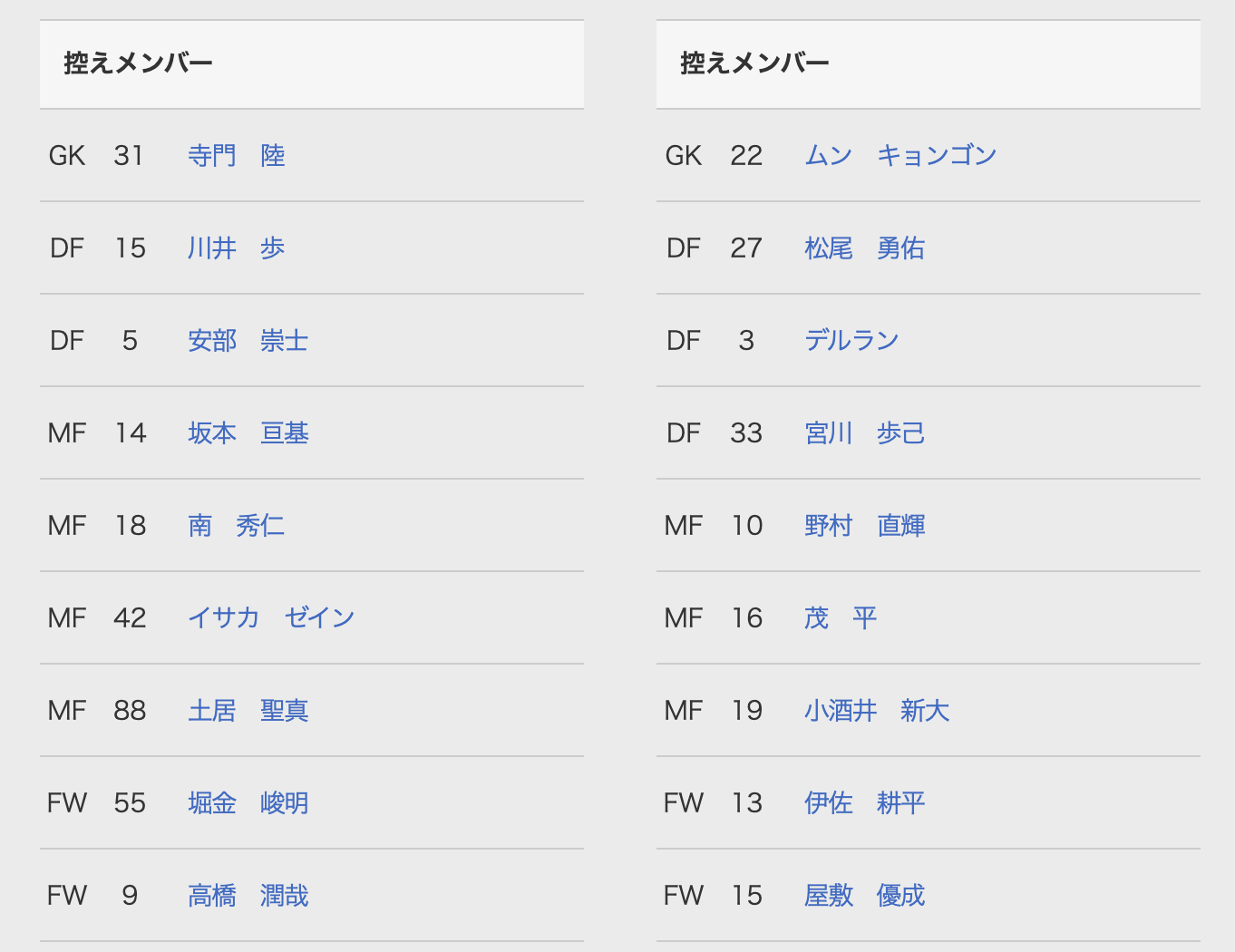
Task: Open player link 寺門 陸
Action: pos(237,156)
